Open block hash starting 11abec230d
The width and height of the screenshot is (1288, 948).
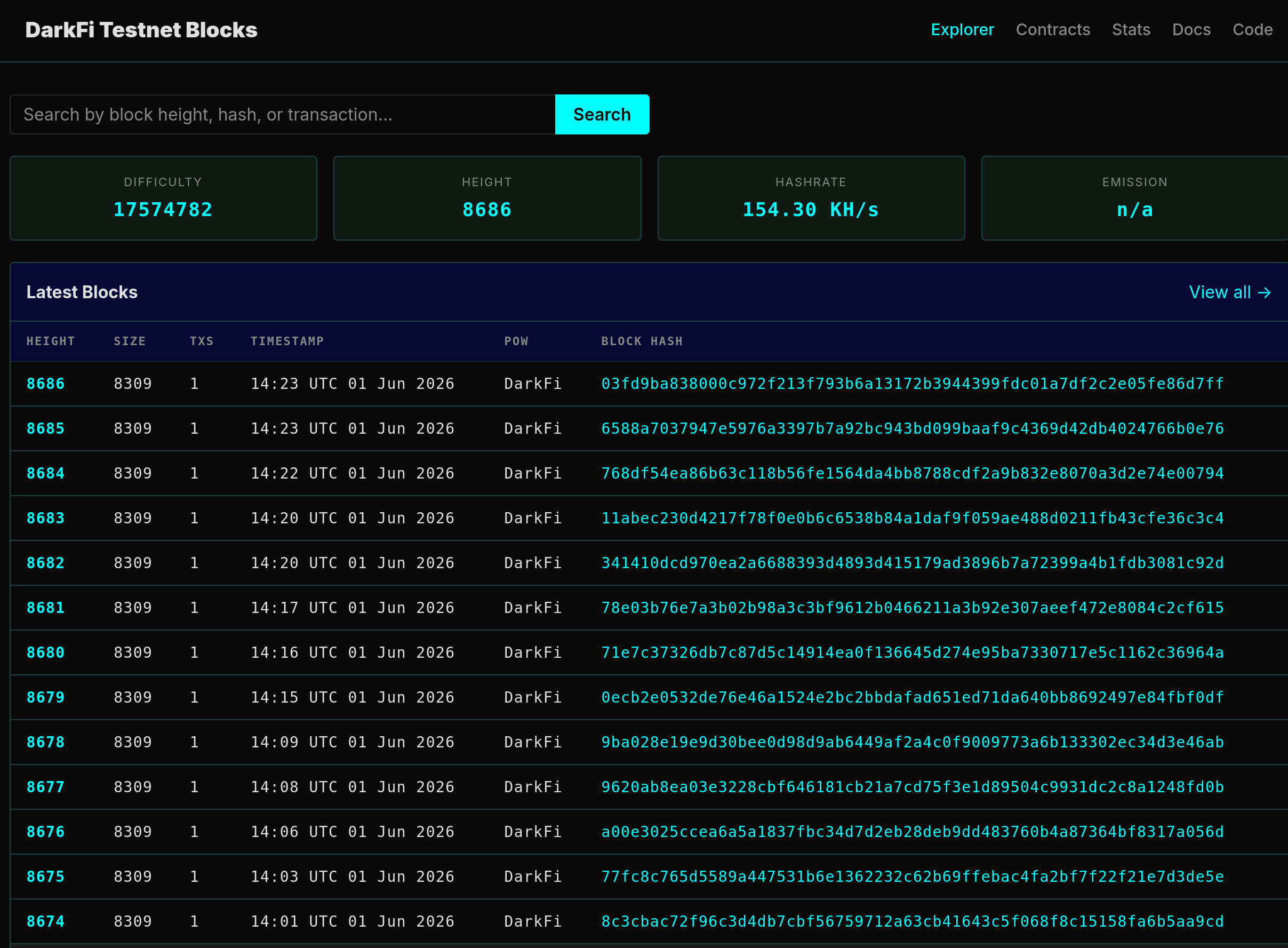pyautogui.click(x=912, y=518)
